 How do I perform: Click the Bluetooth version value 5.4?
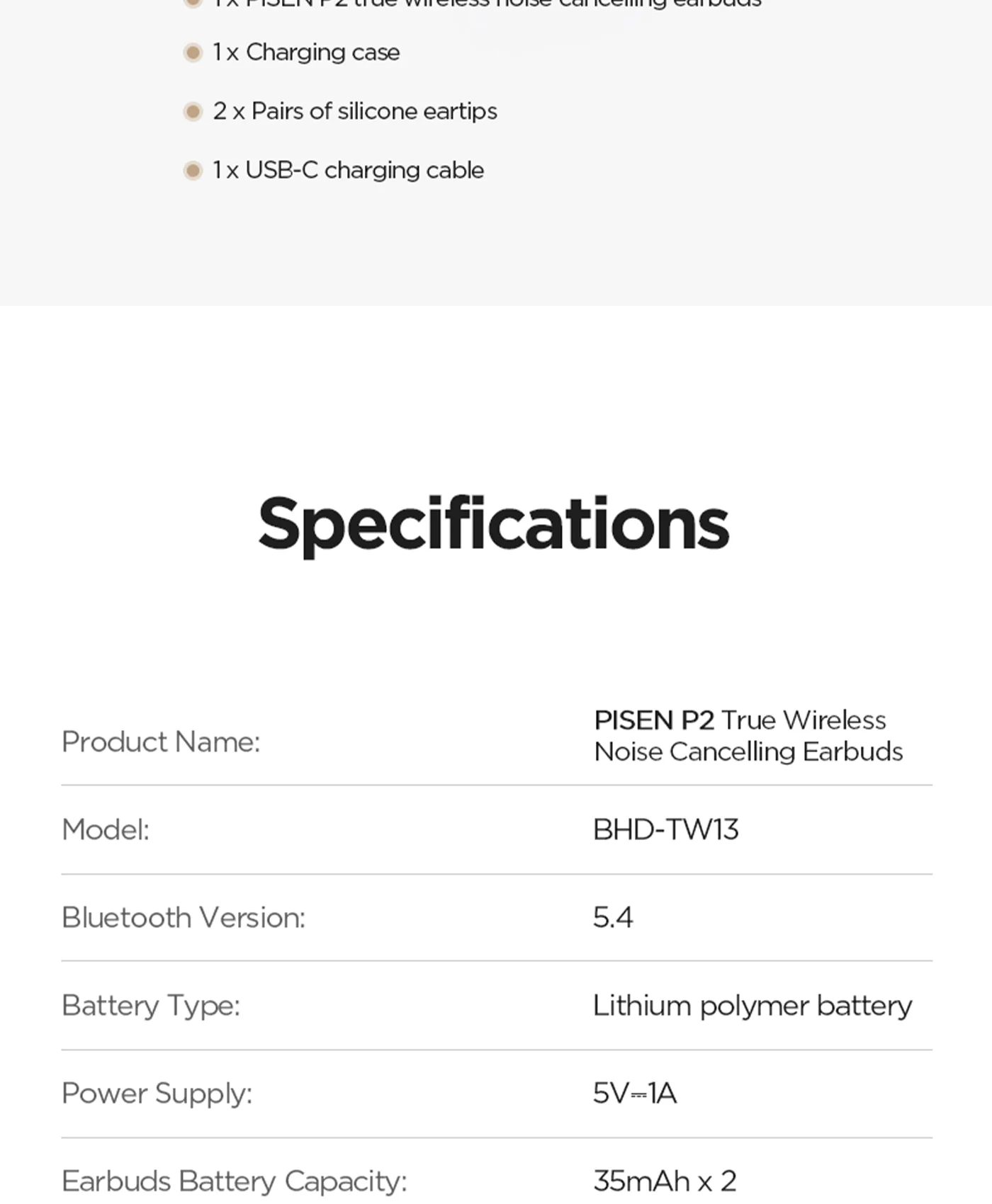pyautogui.click(x=613, y=917)
